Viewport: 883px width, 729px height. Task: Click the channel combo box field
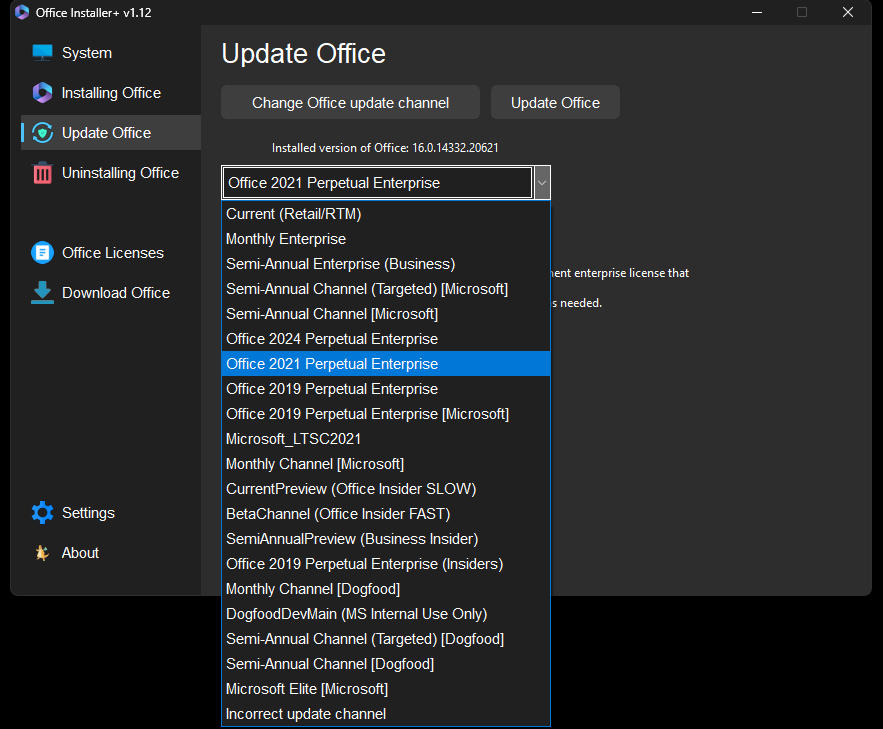(377, 183)
